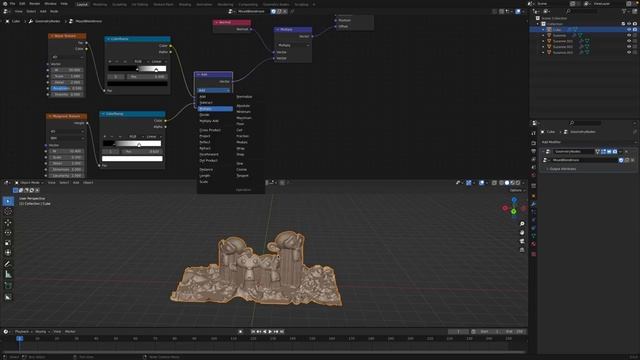This screenshot has height=360, width=640.
Task: Open Object Mode dropdown in viewport header
Action: (x=29, y=182)
